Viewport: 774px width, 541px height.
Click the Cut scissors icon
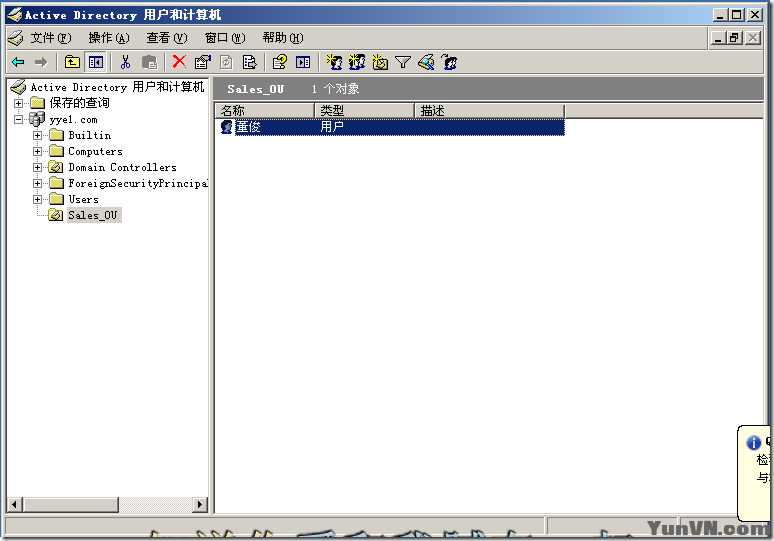[125, 62]
